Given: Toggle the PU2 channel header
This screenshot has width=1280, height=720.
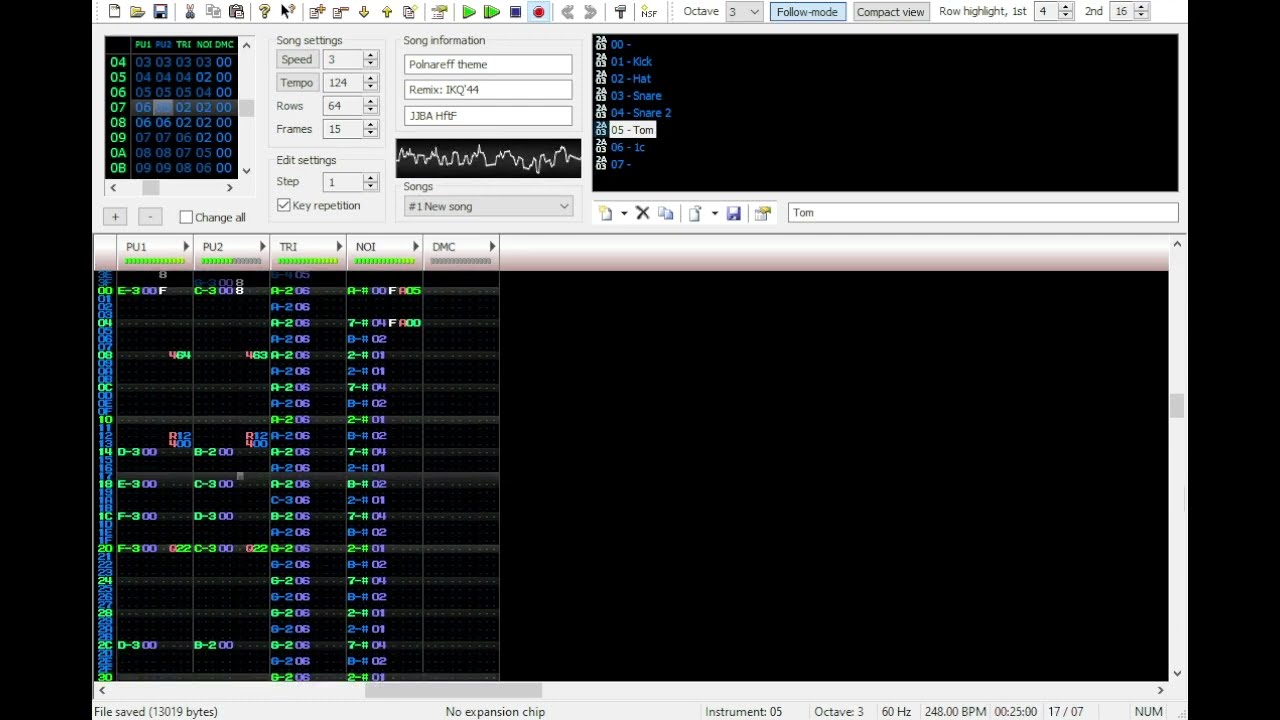Looking at the screenshot, I should point(213,247).
